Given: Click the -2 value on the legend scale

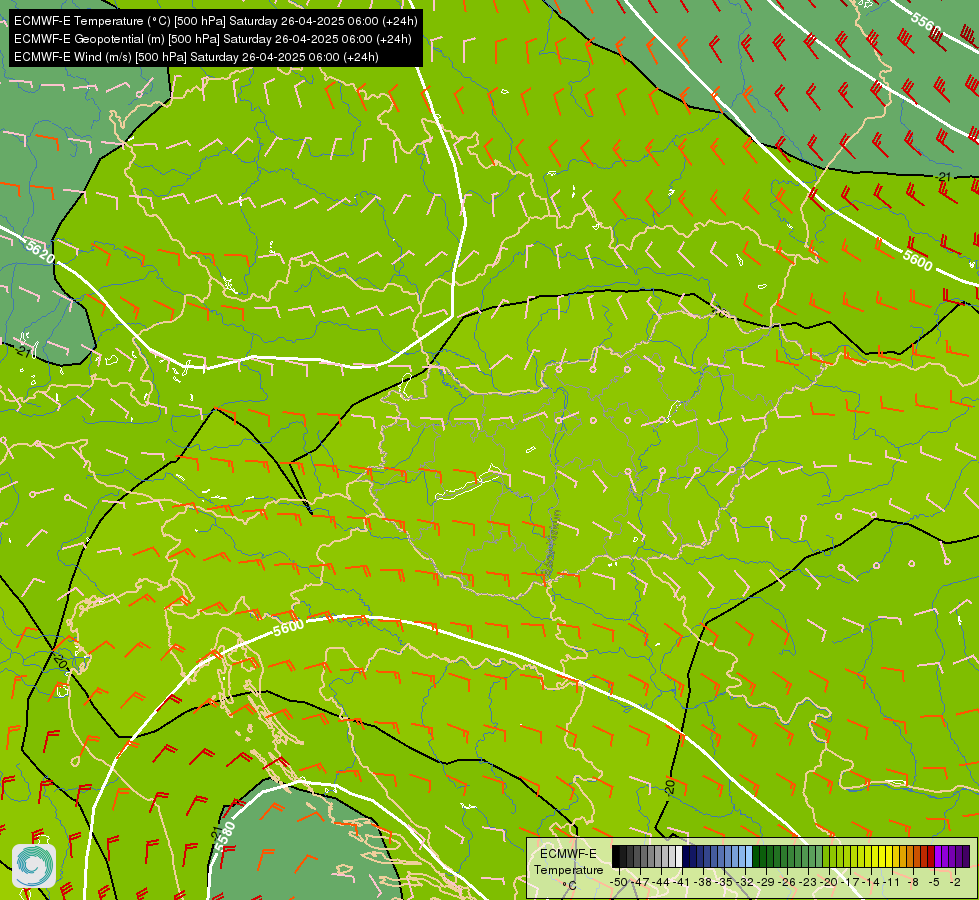Looking at the screenshot, I should (x=955, y=882).
